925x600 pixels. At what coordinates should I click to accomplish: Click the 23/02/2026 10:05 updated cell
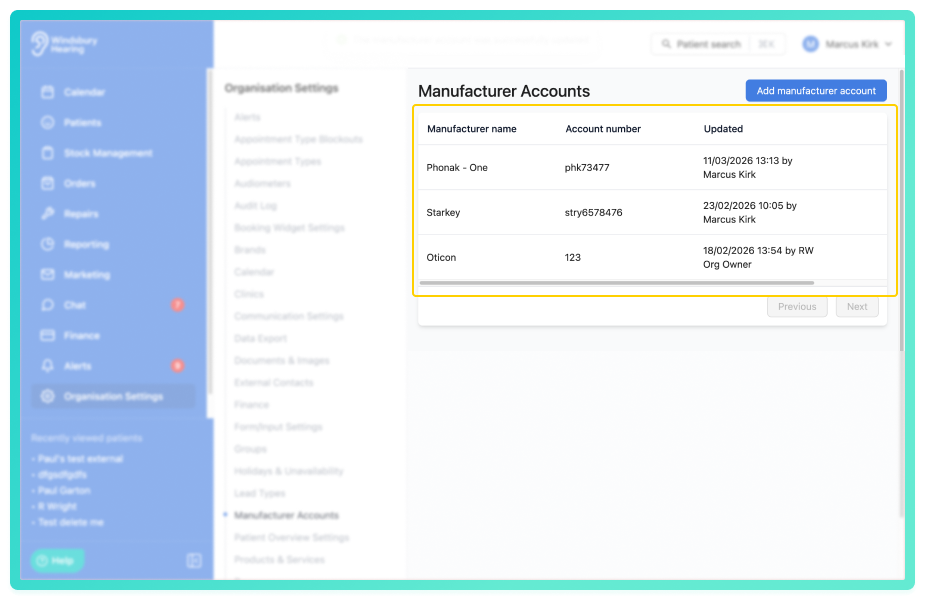tap(750, 212)
